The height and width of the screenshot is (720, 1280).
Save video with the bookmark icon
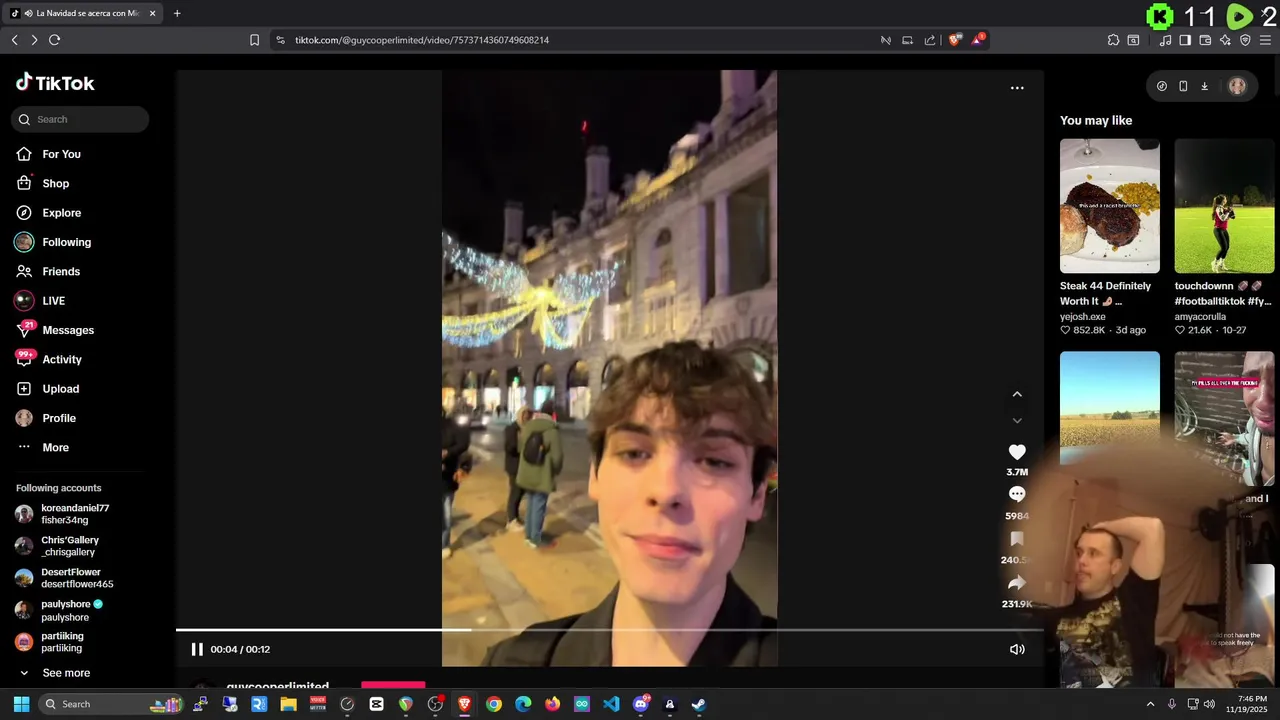point(1017,540)
